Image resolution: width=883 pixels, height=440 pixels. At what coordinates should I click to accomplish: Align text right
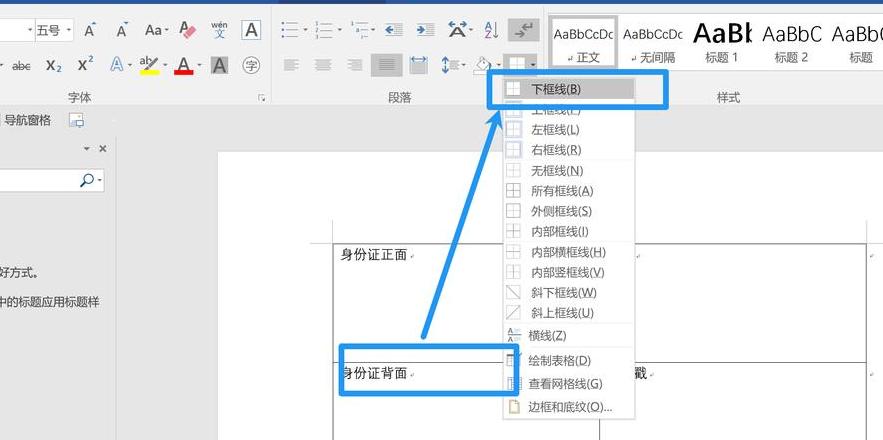(x=354, y=65)
